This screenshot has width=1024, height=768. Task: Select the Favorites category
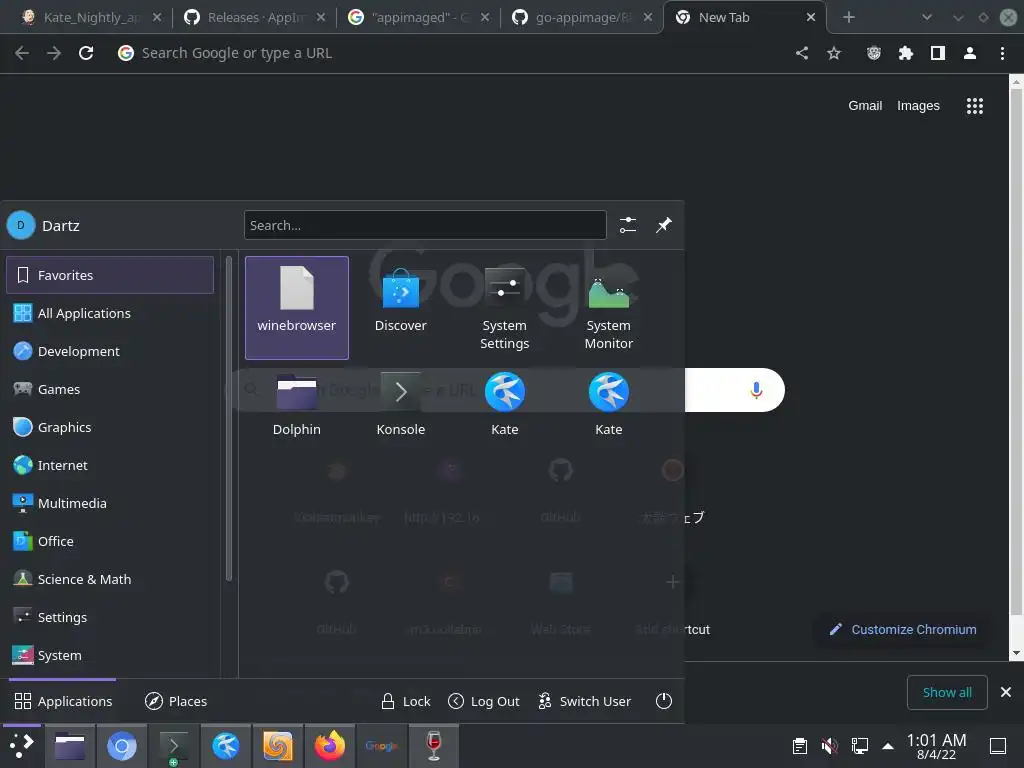point(110,275)
